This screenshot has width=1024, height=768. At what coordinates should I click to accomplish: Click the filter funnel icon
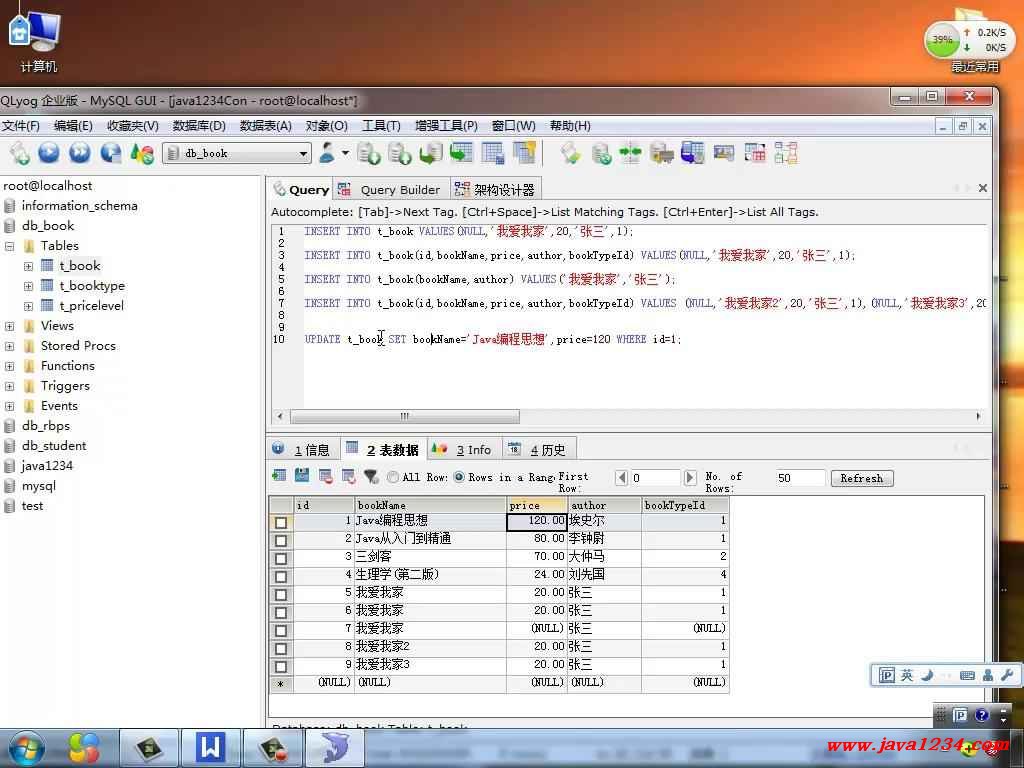click(372, 477)
